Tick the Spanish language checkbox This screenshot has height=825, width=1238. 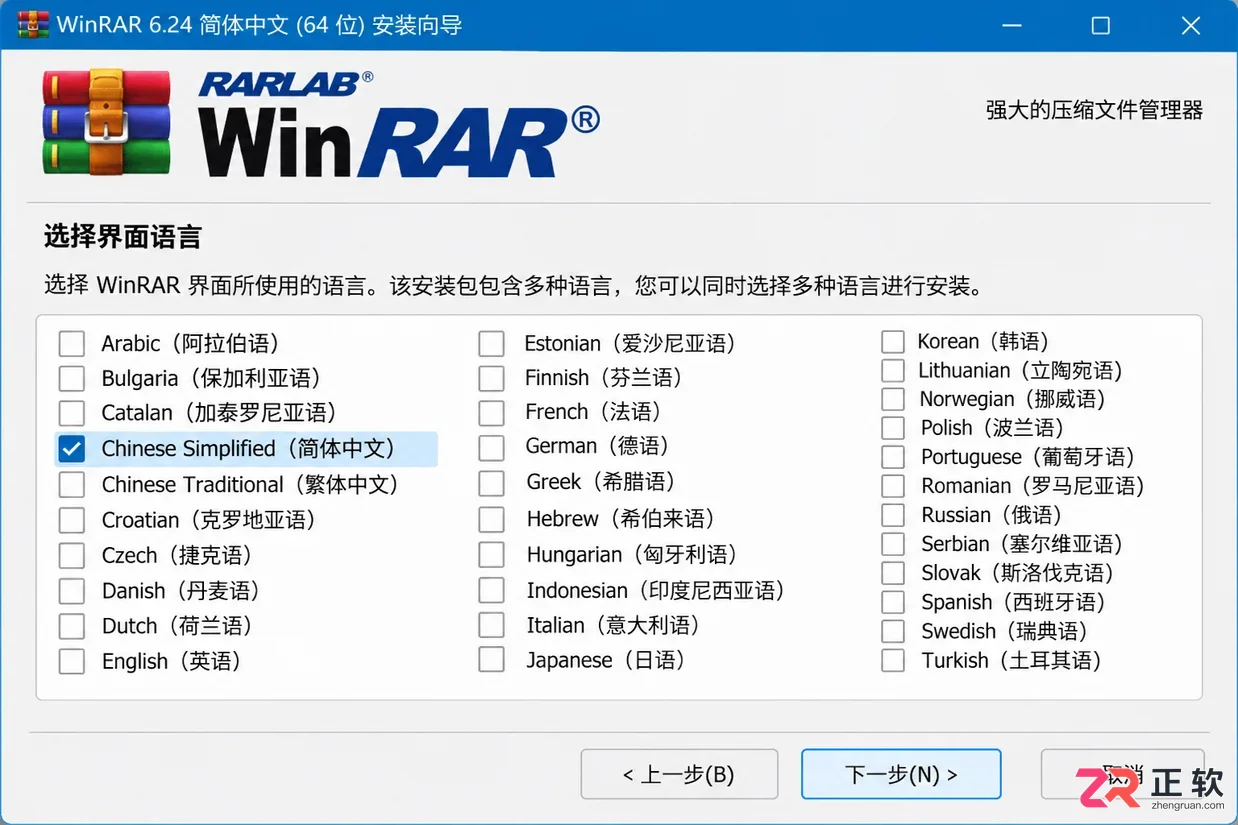click(893, 603)
